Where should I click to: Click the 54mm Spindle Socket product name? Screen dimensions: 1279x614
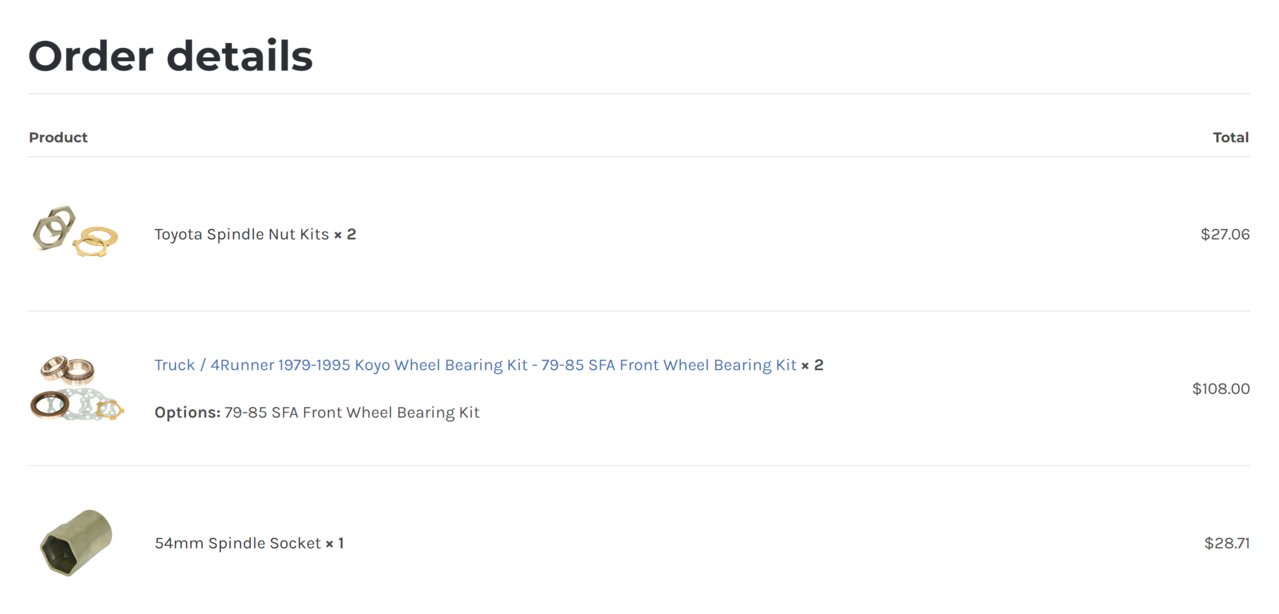(237, 543)
